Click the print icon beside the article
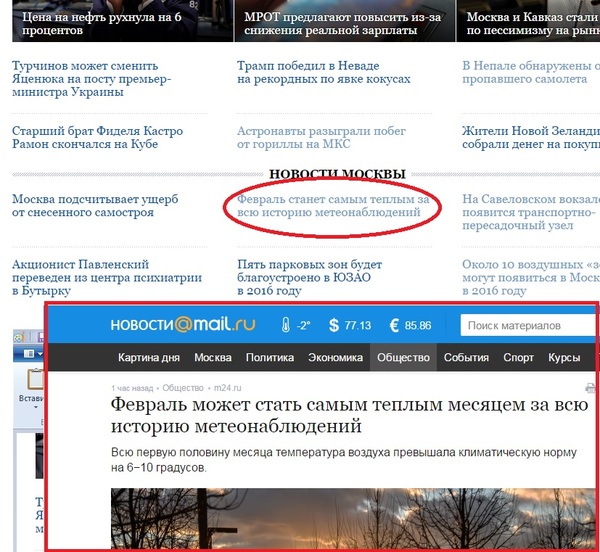This screenshot has height=552, width=600. point(589,387)
